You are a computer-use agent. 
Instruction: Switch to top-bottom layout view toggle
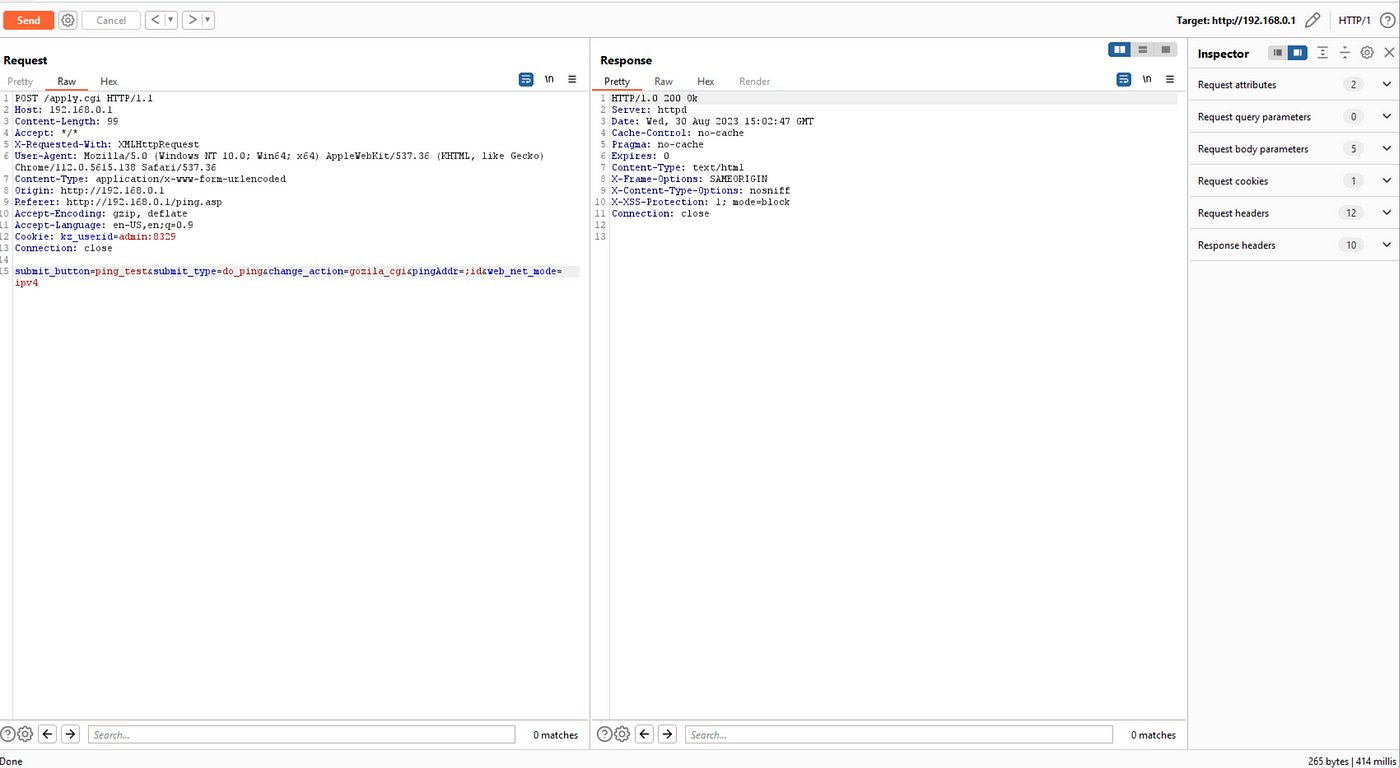tap(1143, 50)
